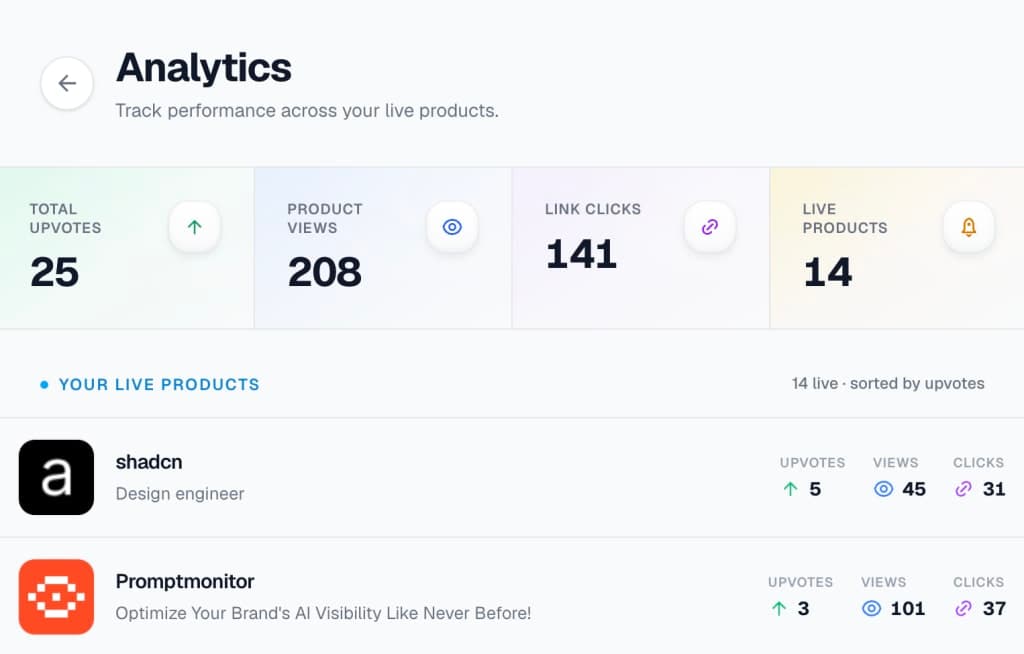Click the eye icon in Product Views card
Viewport: 1024px width, 654px height.
pyautogui.click(x=452, y=227)
